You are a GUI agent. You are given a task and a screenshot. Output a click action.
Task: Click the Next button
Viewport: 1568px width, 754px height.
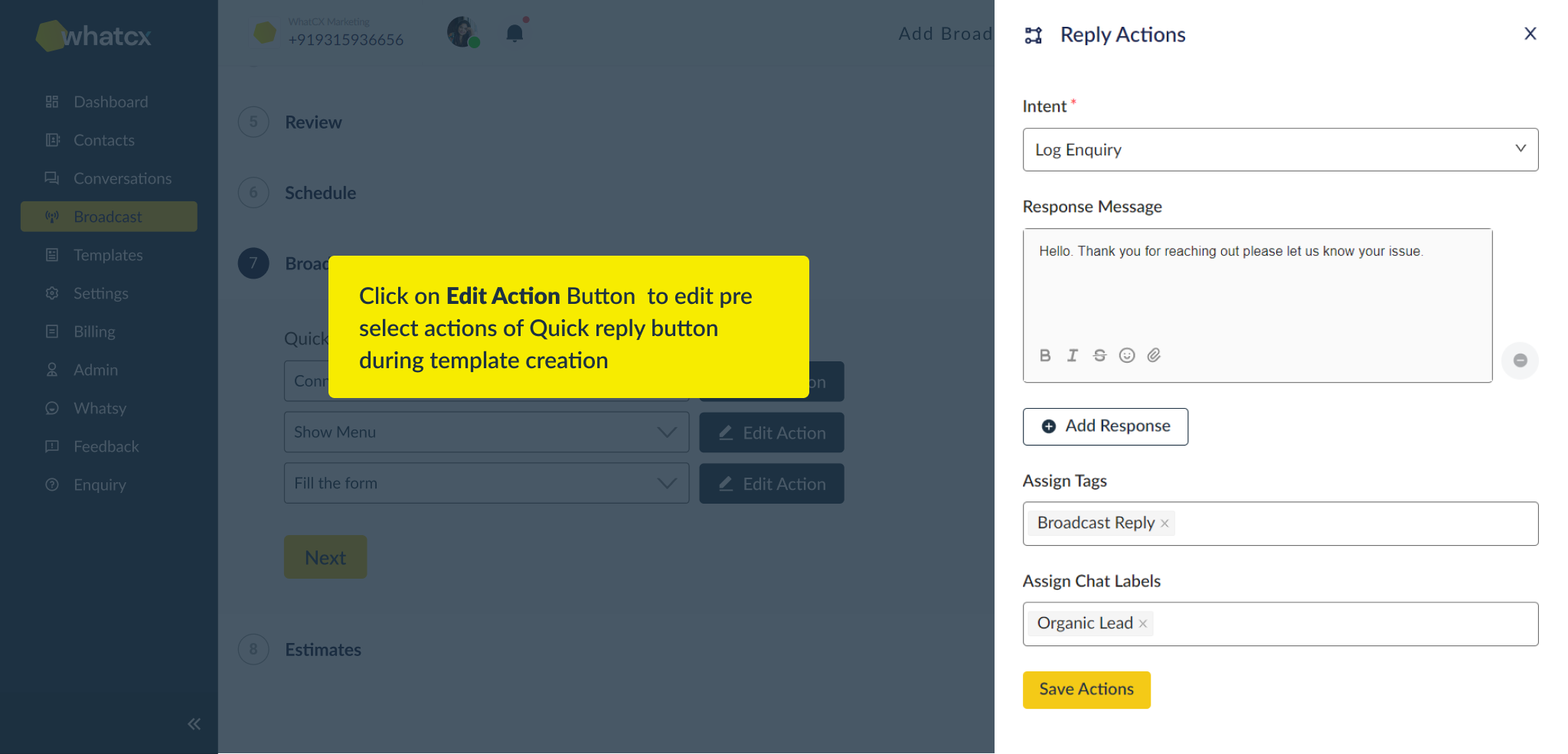[325, 557]
